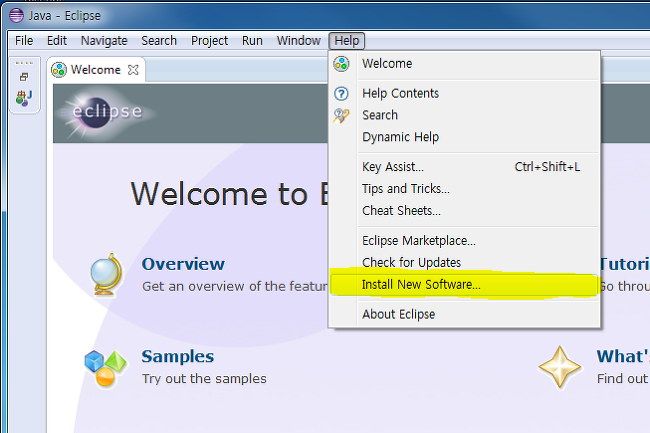Open the Run menu
Viewport: 650px width, 433px height.
tap(252, 41)
